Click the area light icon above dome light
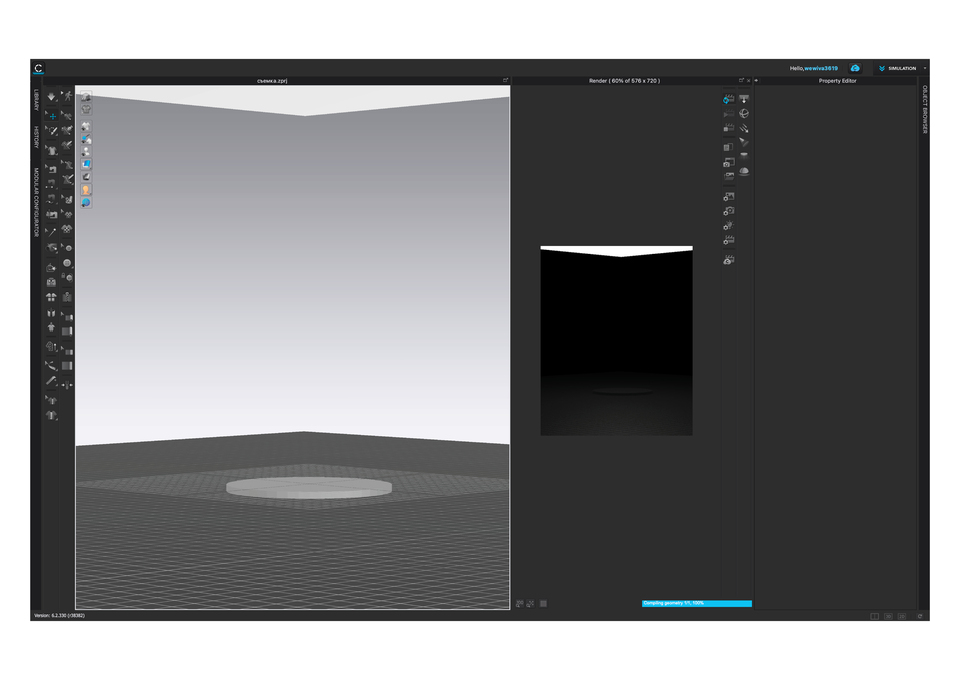 [x=744, y=155]
